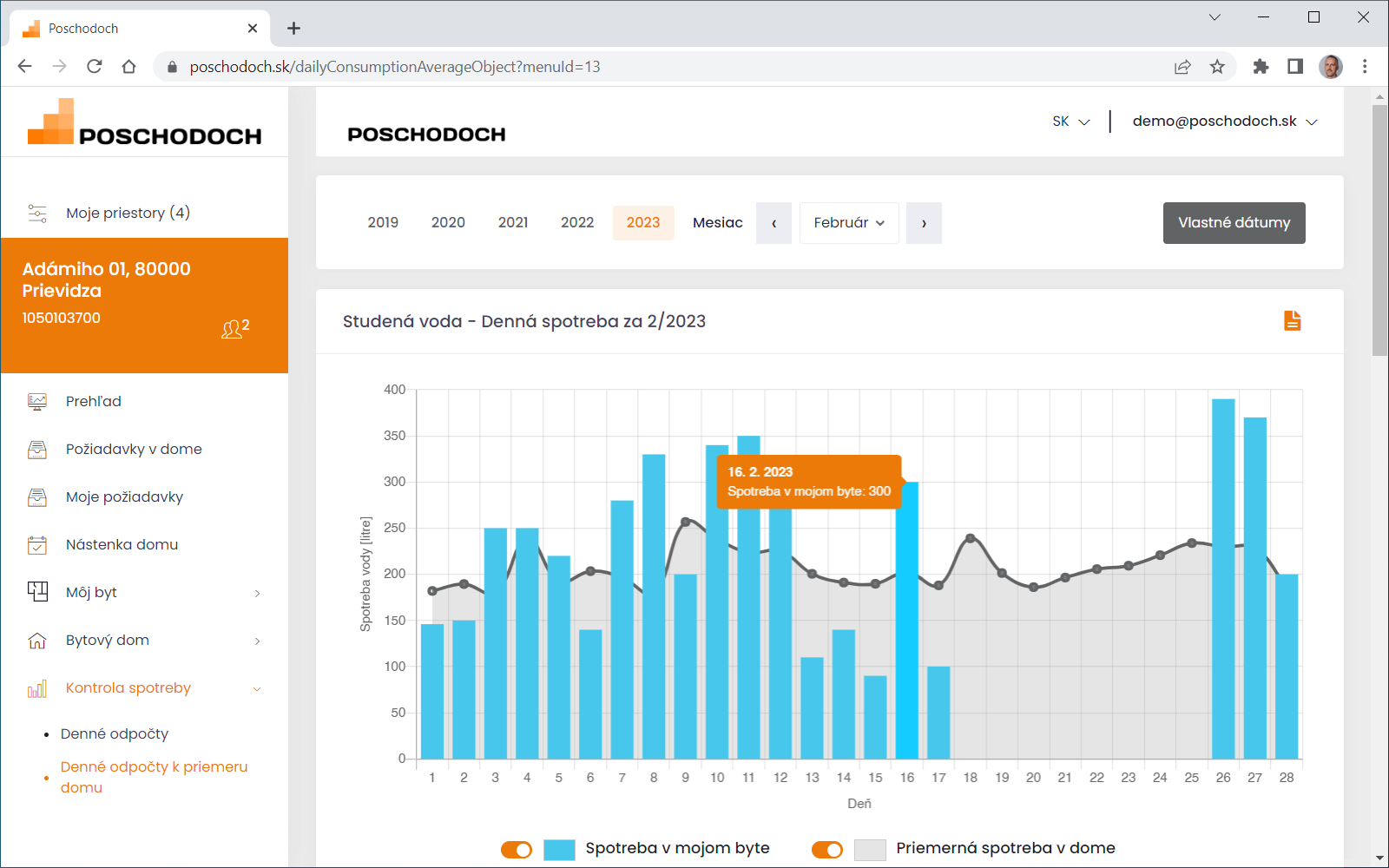Screen dimensions: 1389x868
Task: Open the SK language dropdown
Action: pos(1070,122)
